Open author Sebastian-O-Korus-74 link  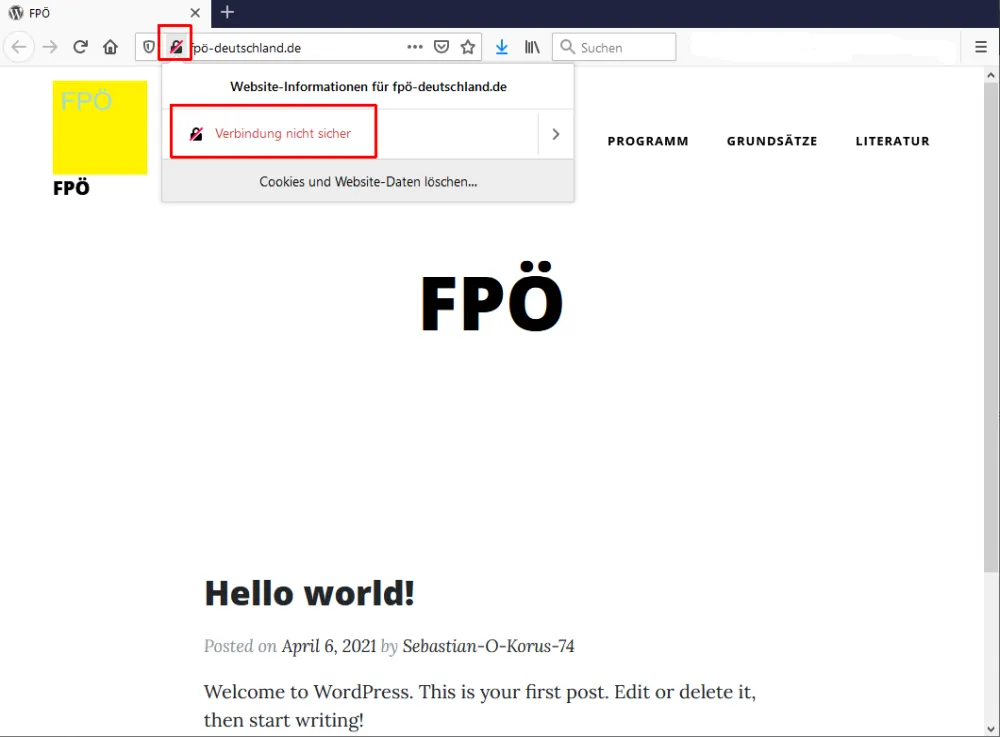(x=488, y=646)
